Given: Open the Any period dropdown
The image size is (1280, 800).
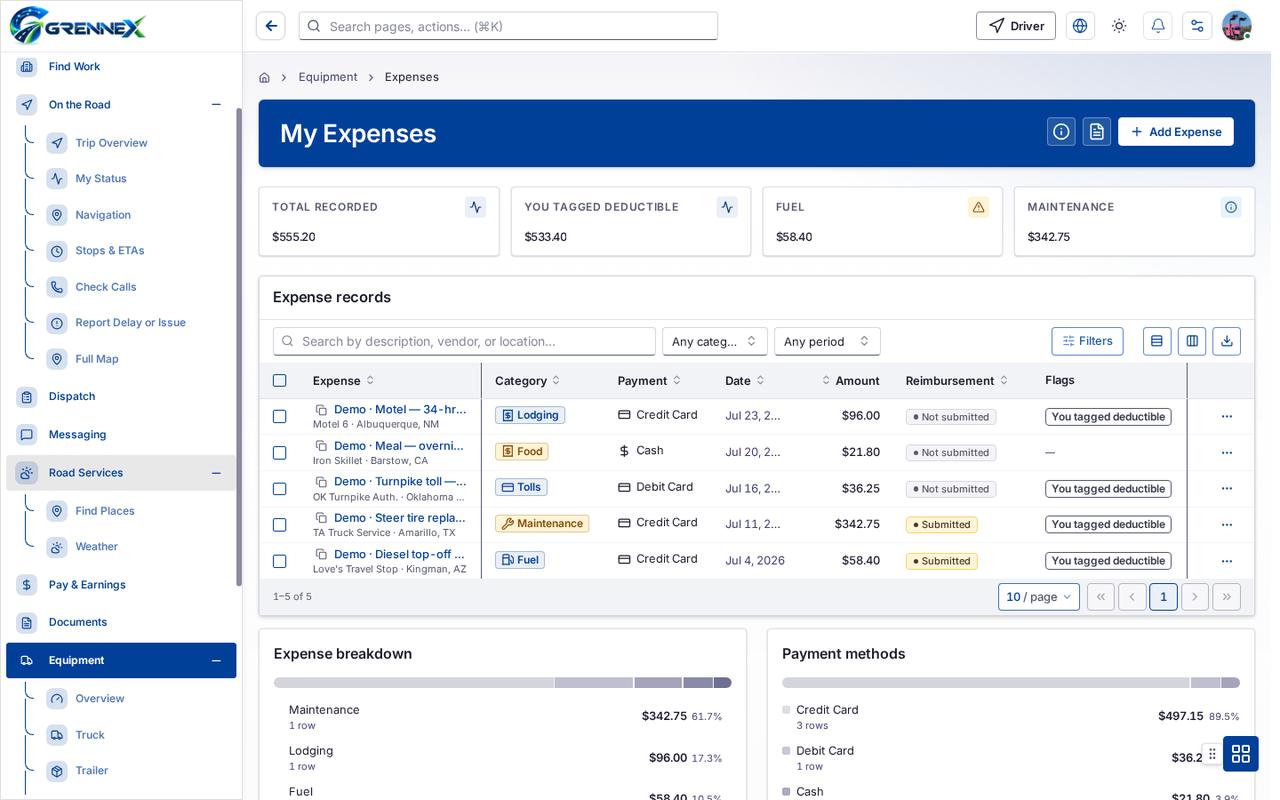Looking at the screenshot, I should click(827, 341).
